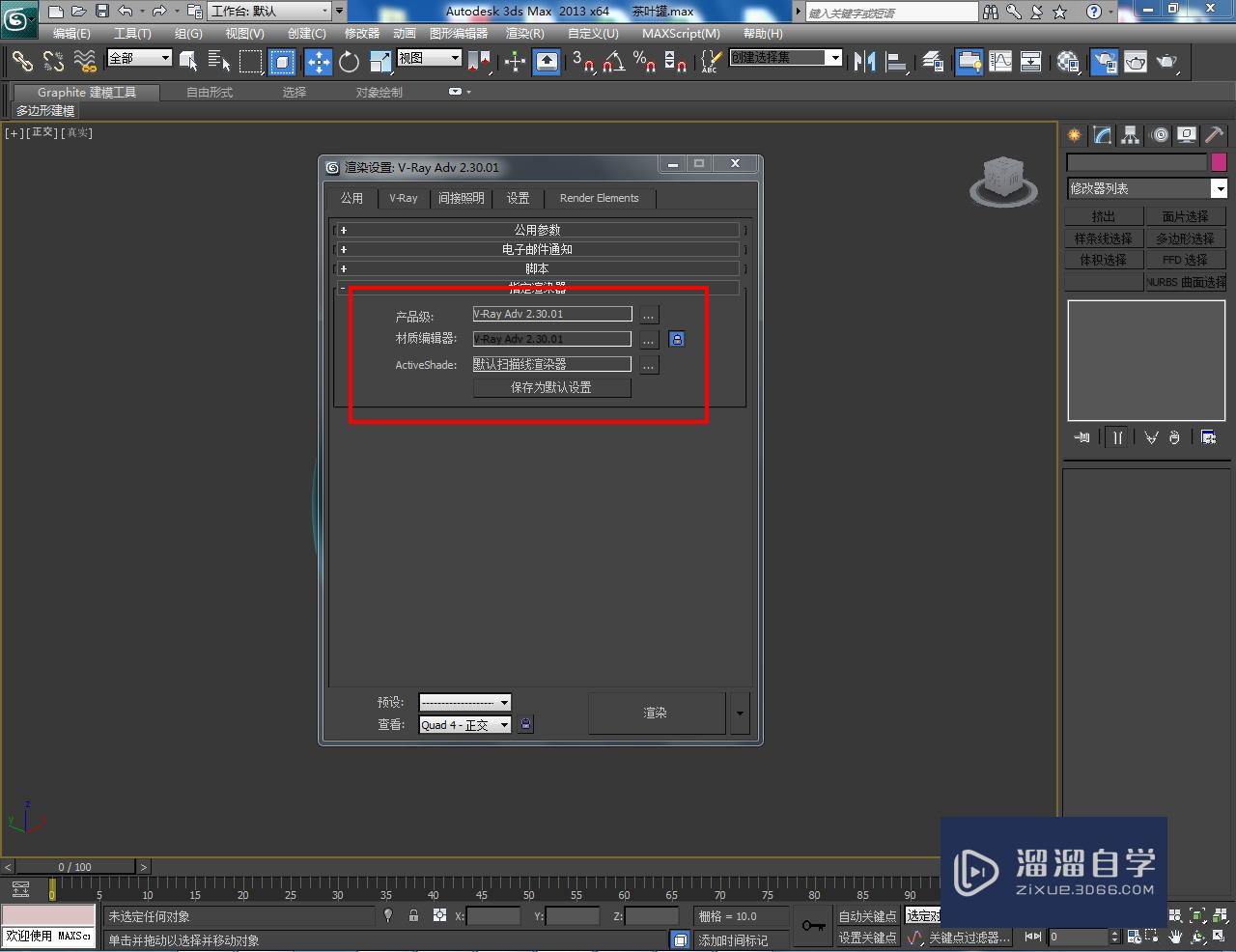The height and width of the screenshot is (952, 1236).
Task: Activate the Select and Scale tool
Action: [380, 62]
